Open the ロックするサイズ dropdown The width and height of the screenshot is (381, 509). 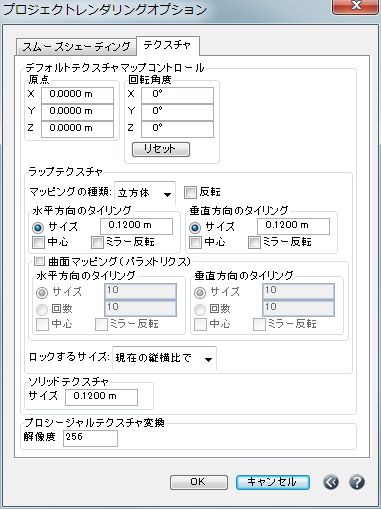(164, 358)
